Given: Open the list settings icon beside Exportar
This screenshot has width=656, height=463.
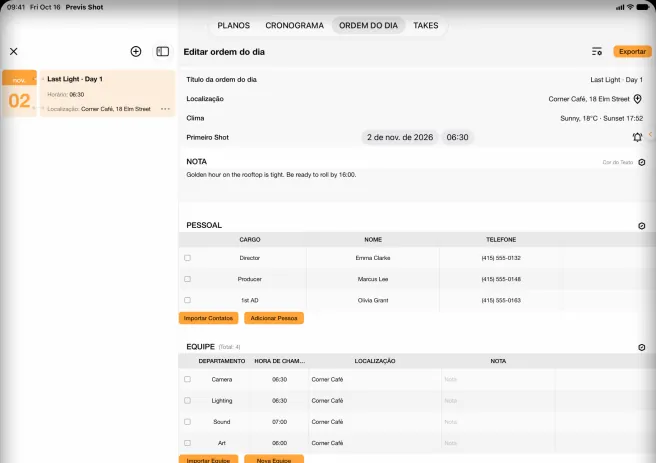Looking at the screenshot, I should [597, 51].
